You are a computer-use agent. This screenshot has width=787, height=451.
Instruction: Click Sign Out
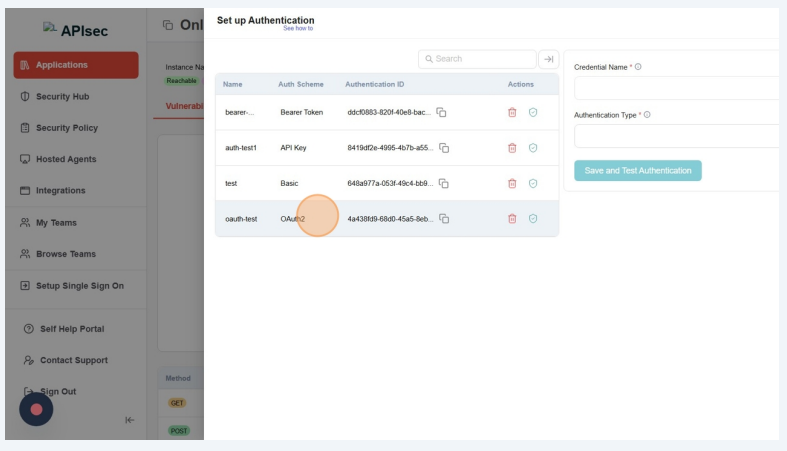(x=58, y=391)
